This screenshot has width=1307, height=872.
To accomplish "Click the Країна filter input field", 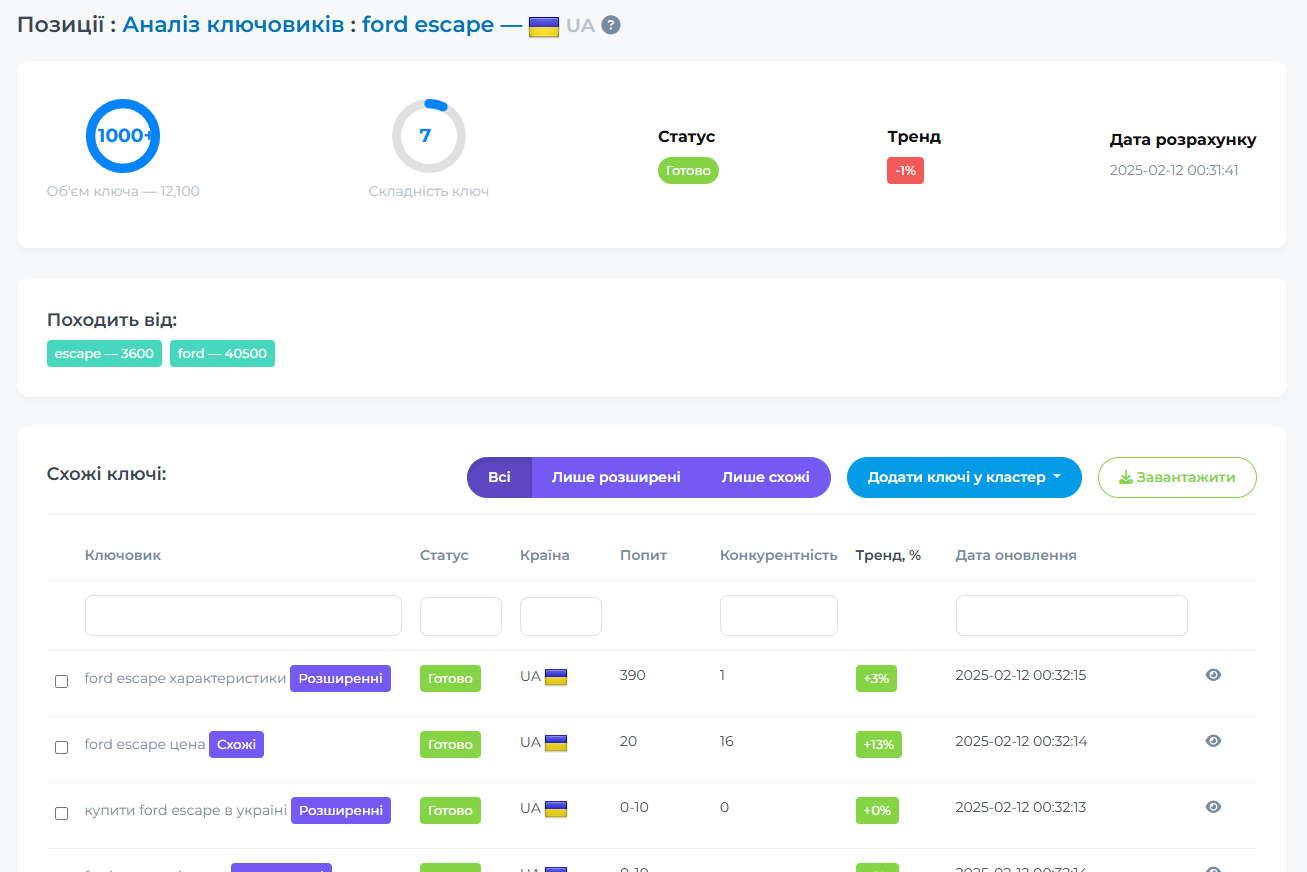I will tap(561, 616).
